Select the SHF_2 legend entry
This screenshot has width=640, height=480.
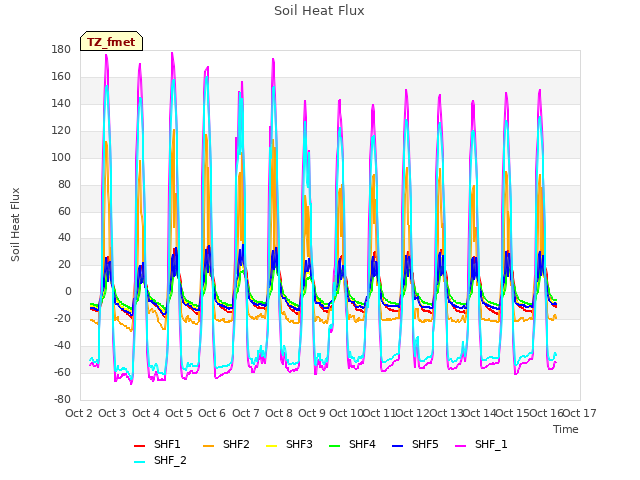click(160, 461)
